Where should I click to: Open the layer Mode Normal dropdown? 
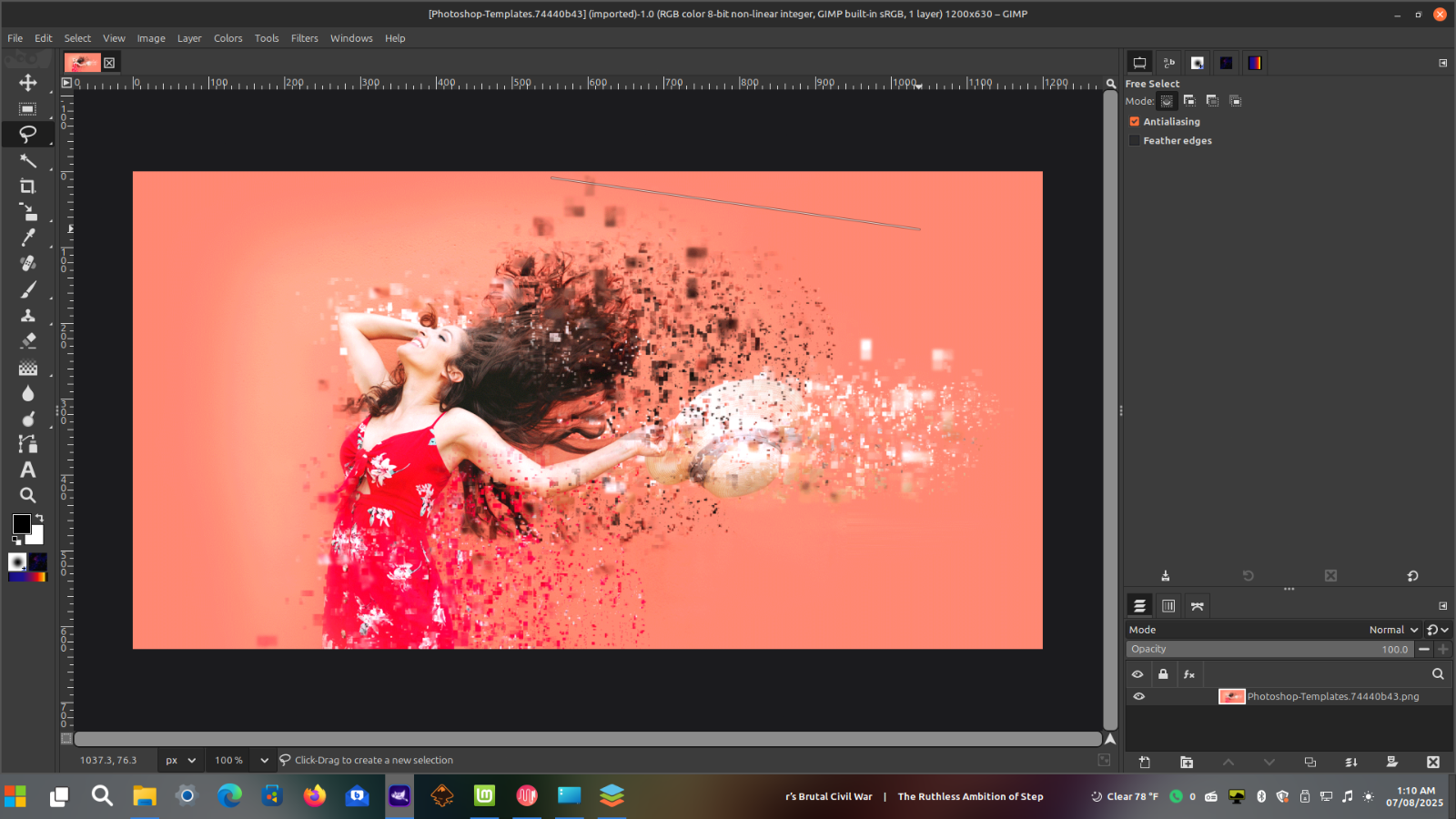(1392, 630)
